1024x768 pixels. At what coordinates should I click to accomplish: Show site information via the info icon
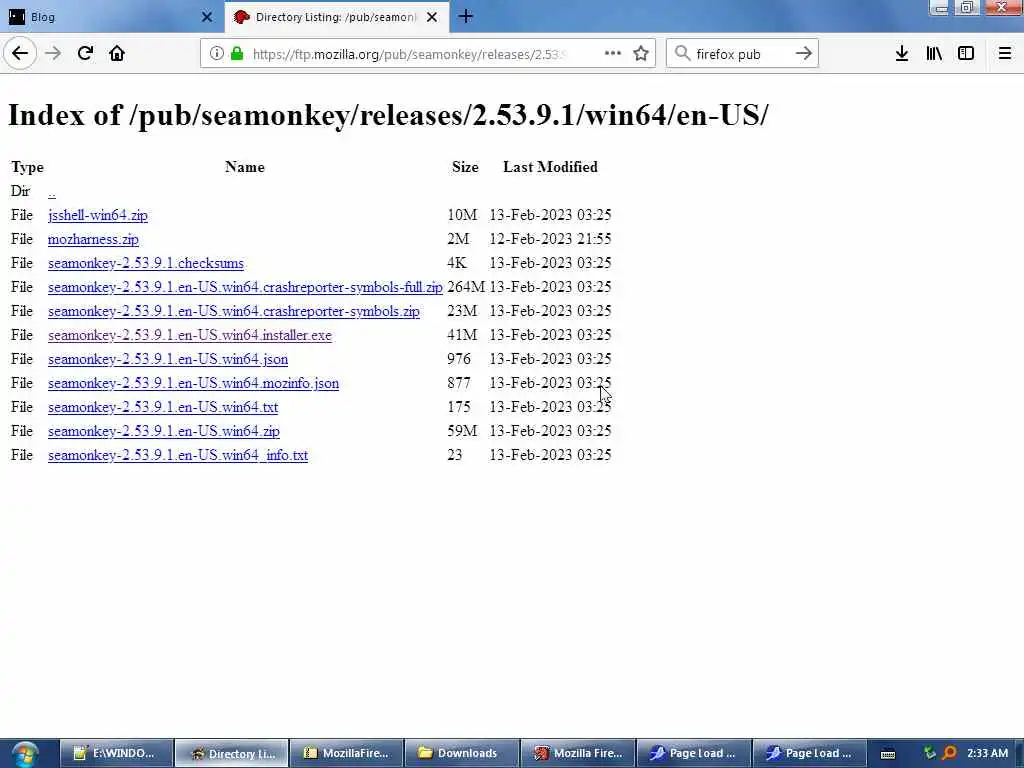point(216,54)
